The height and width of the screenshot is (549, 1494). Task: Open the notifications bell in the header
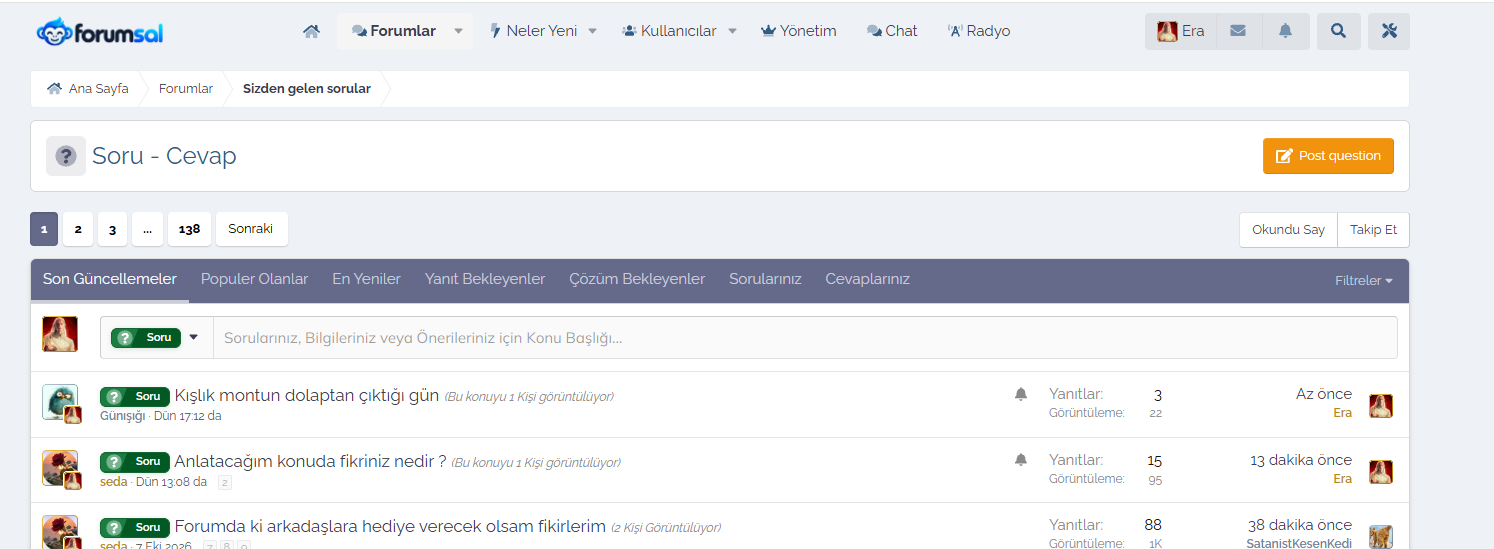pos(1286,31)
